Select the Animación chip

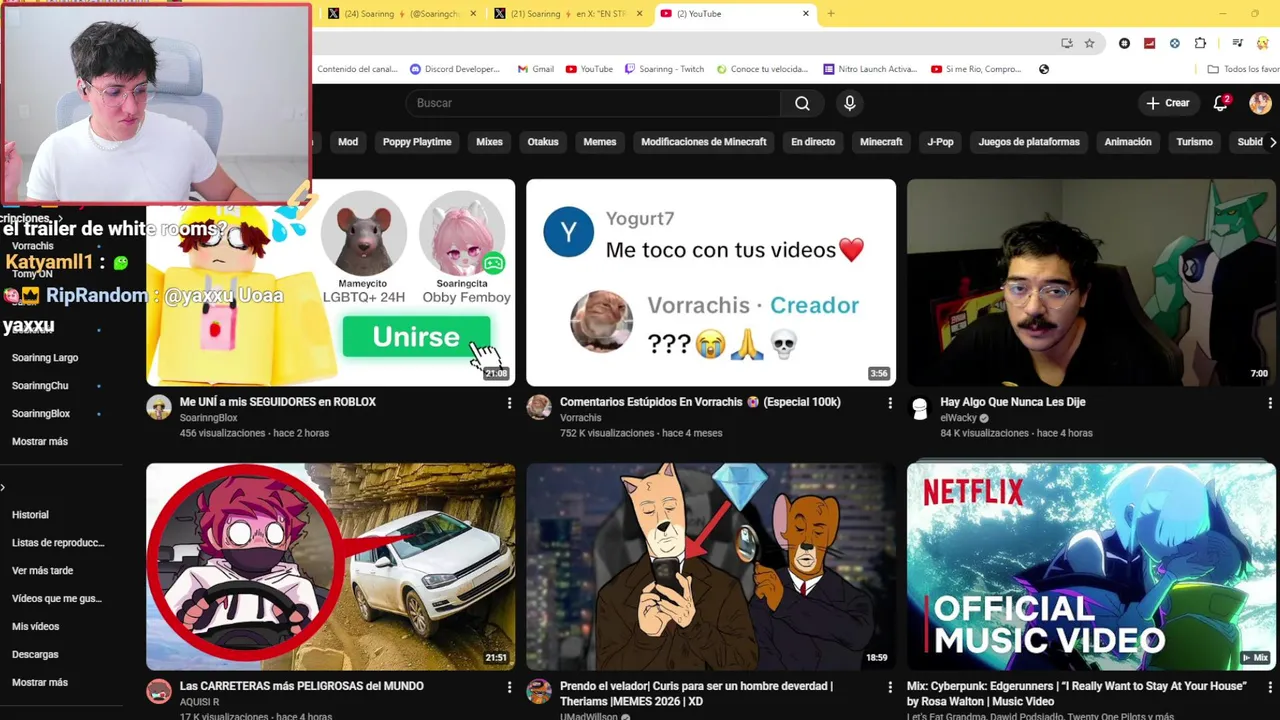1128,142
